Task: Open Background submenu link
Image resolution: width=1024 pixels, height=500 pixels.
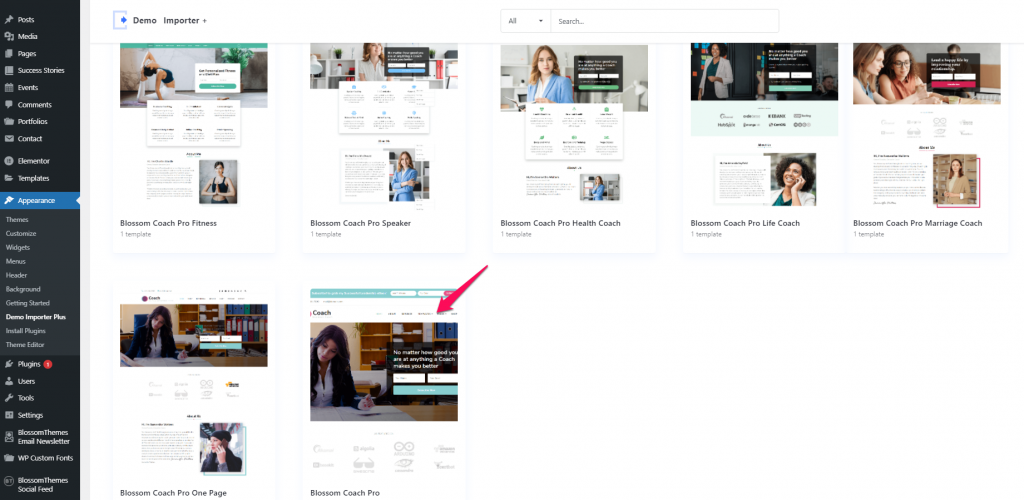Action: click(x=23, y=289)
